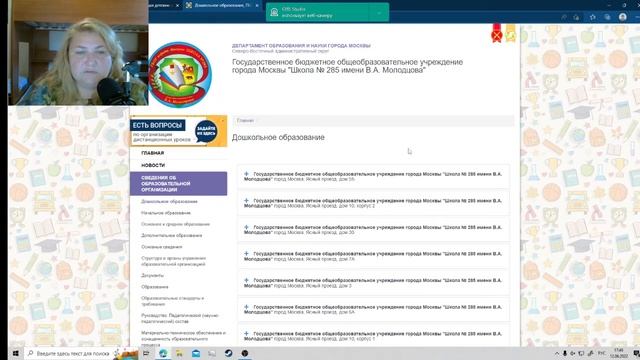Click the 'Задайте их здесь' speech bubble
This screenshot has width=640, height=360.
click(206, 131)
